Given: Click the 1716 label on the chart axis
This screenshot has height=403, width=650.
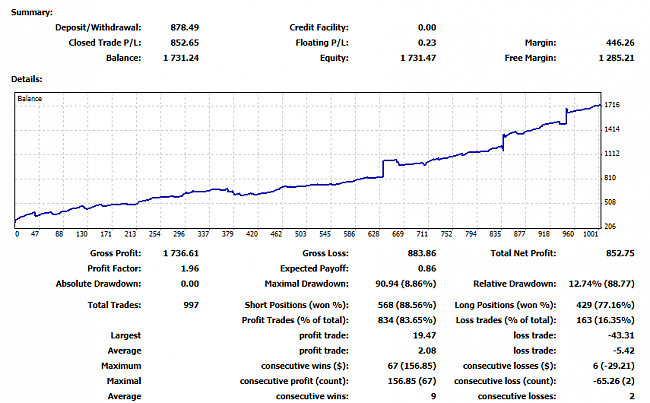Looking at the screenshot, I should [612, 105].
